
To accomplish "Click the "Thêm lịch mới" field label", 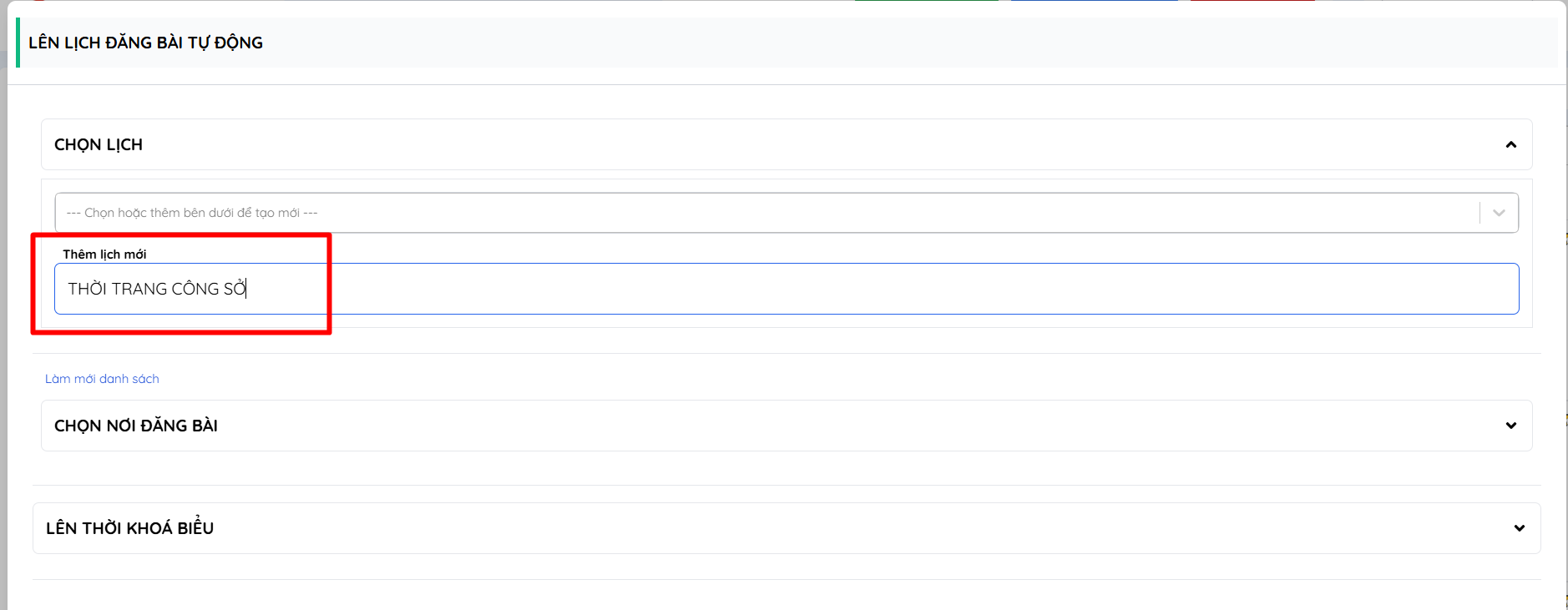I will [x=104, y=255].
